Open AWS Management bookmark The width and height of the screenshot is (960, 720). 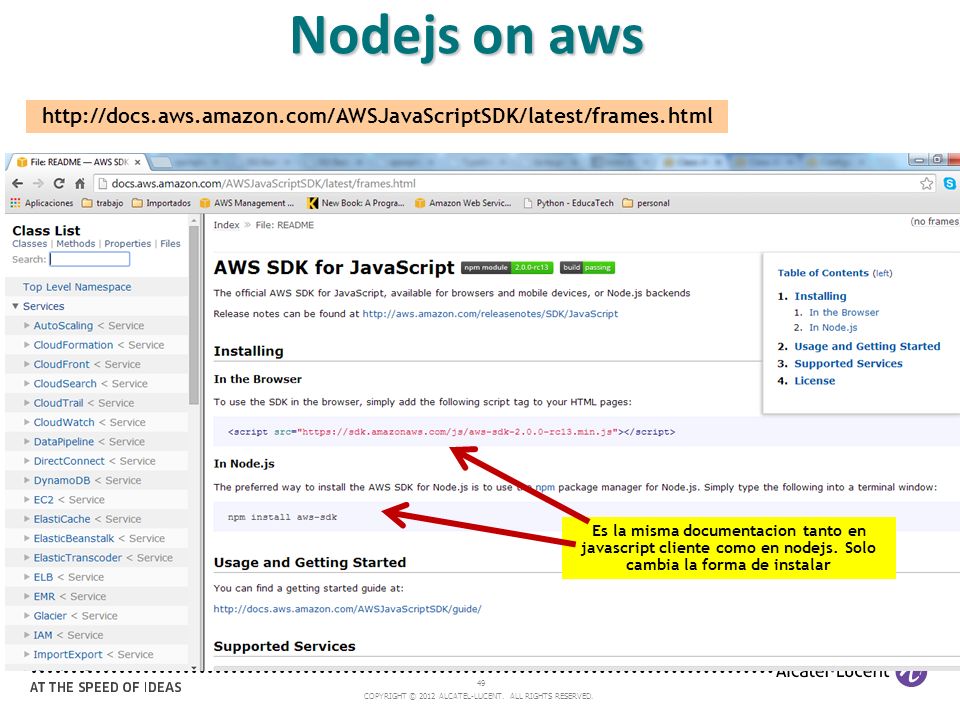(x=247, y=203)
